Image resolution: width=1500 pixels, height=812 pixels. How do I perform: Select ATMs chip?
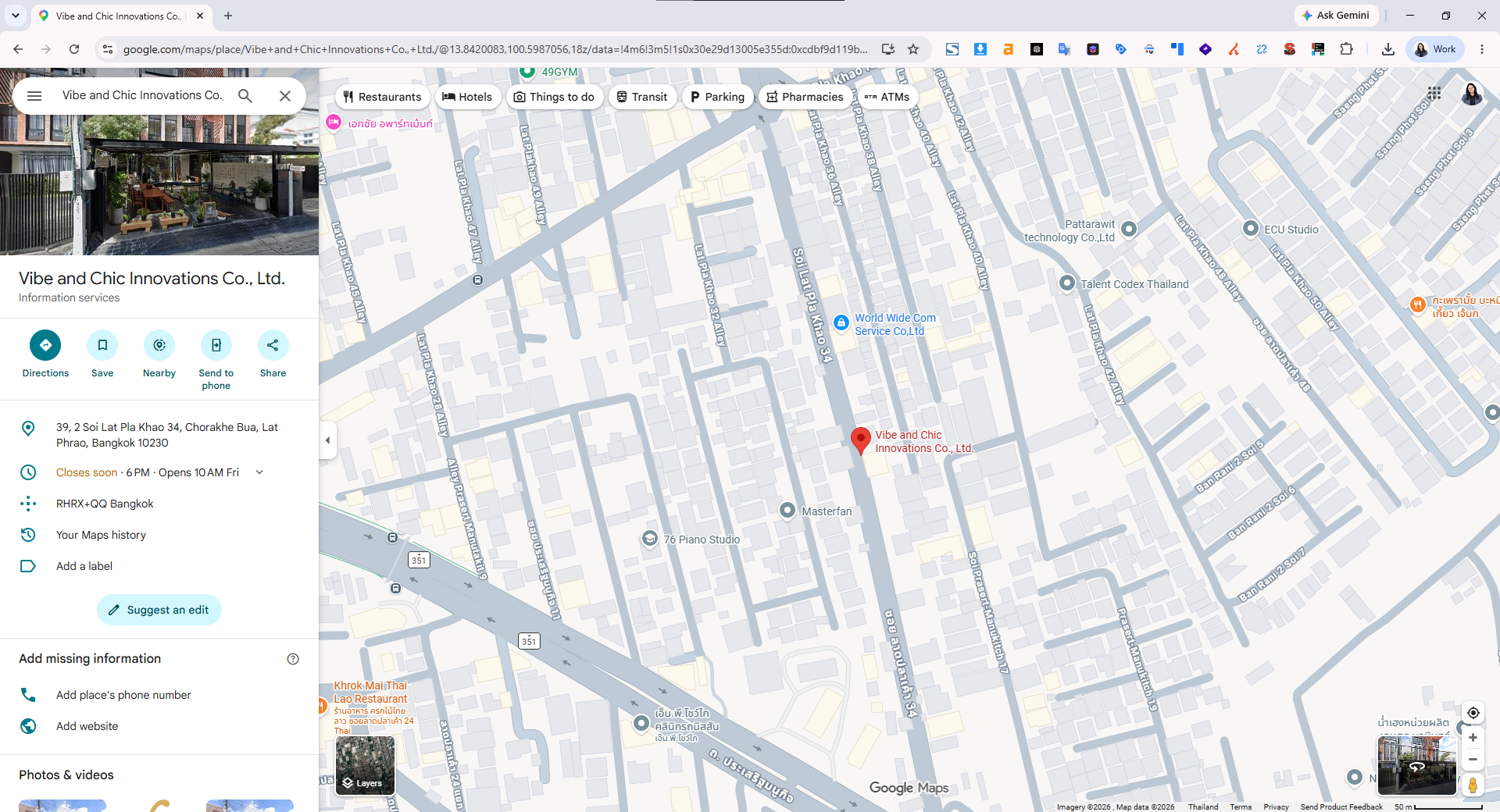(887, 97)
